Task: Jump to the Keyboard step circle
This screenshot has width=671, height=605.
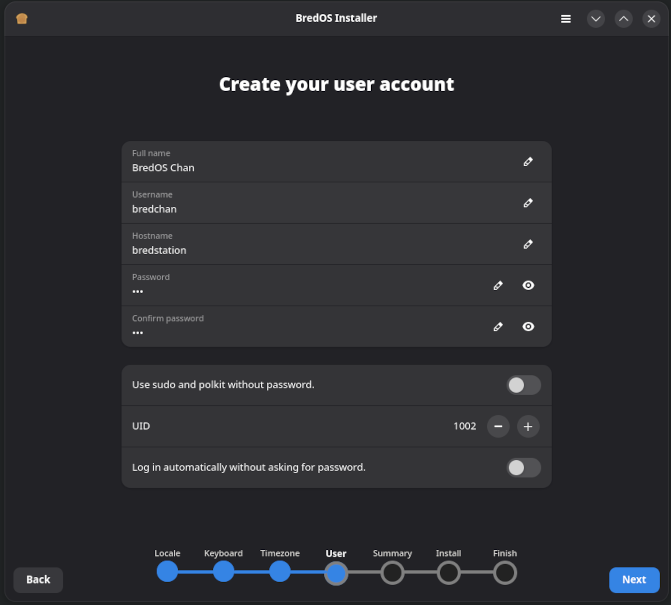Action: pos(223,571)
